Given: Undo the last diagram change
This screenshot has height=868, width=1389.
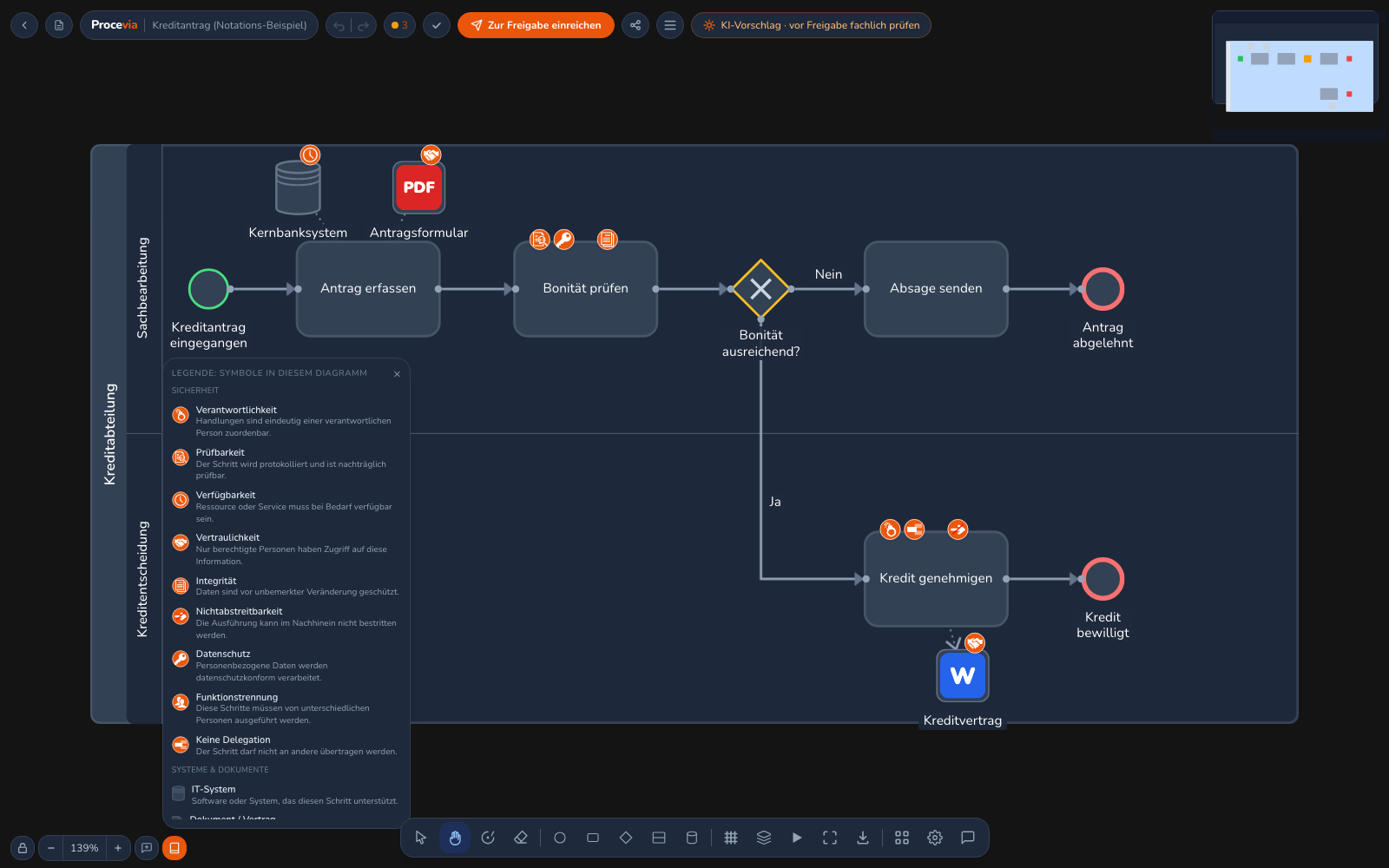Looking at the screenshot, I should coord(339,25).
